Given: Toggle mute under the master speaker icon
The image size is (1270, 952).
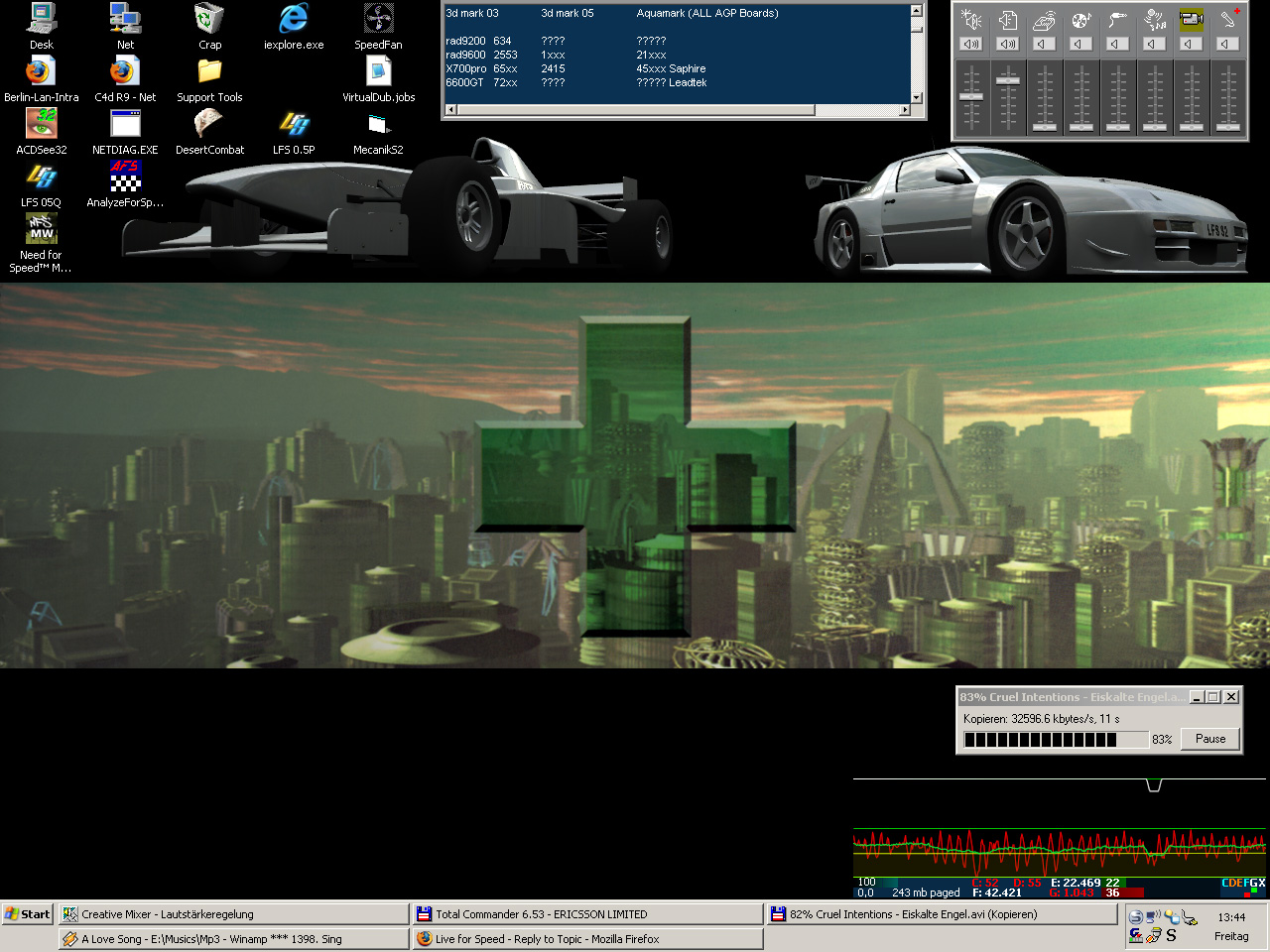Looking at the screenshot, I should pyautogui.click(x=971, y=44).
